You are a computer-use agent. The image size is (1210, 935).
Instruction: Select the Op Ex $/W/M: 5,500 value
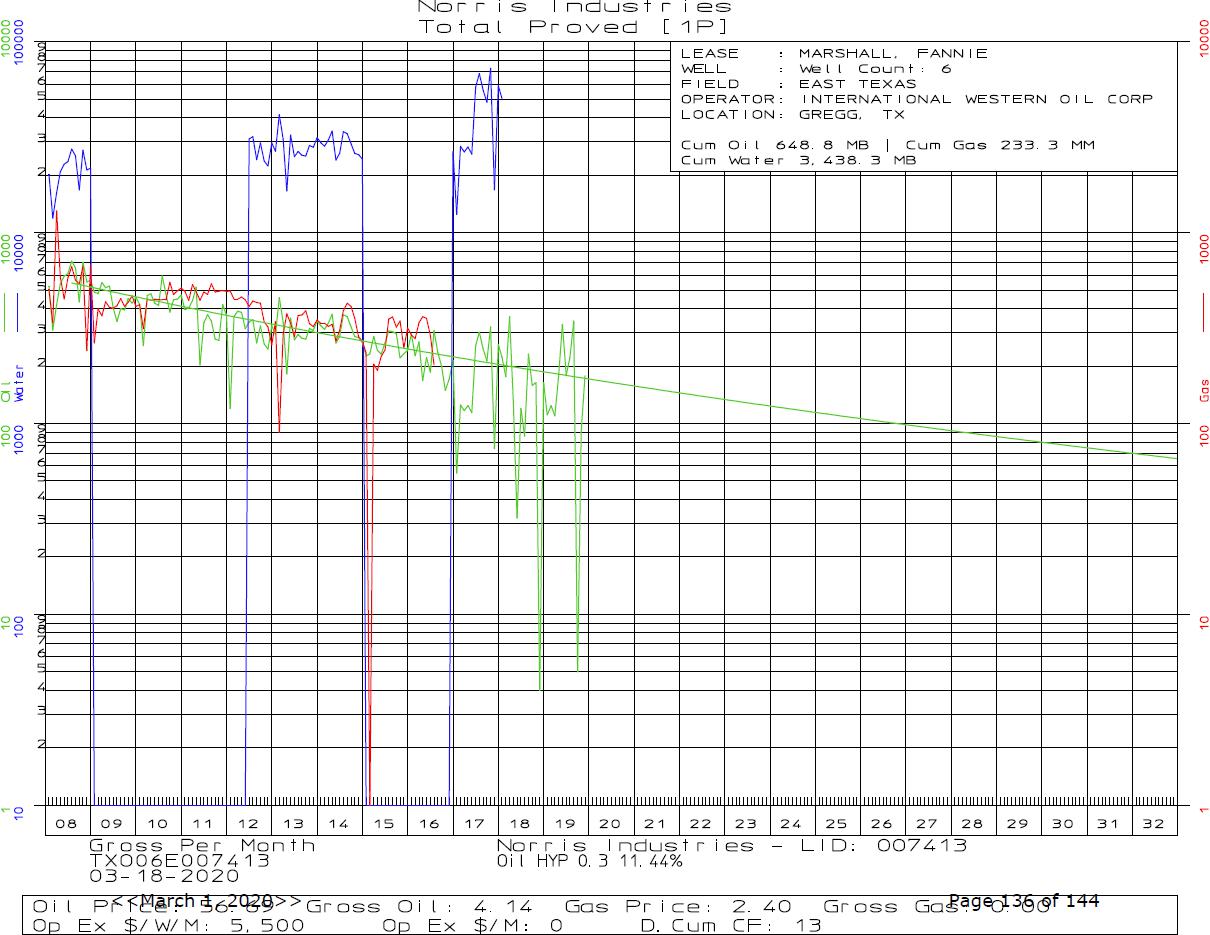pyautogui.click(x=168, y=926)
